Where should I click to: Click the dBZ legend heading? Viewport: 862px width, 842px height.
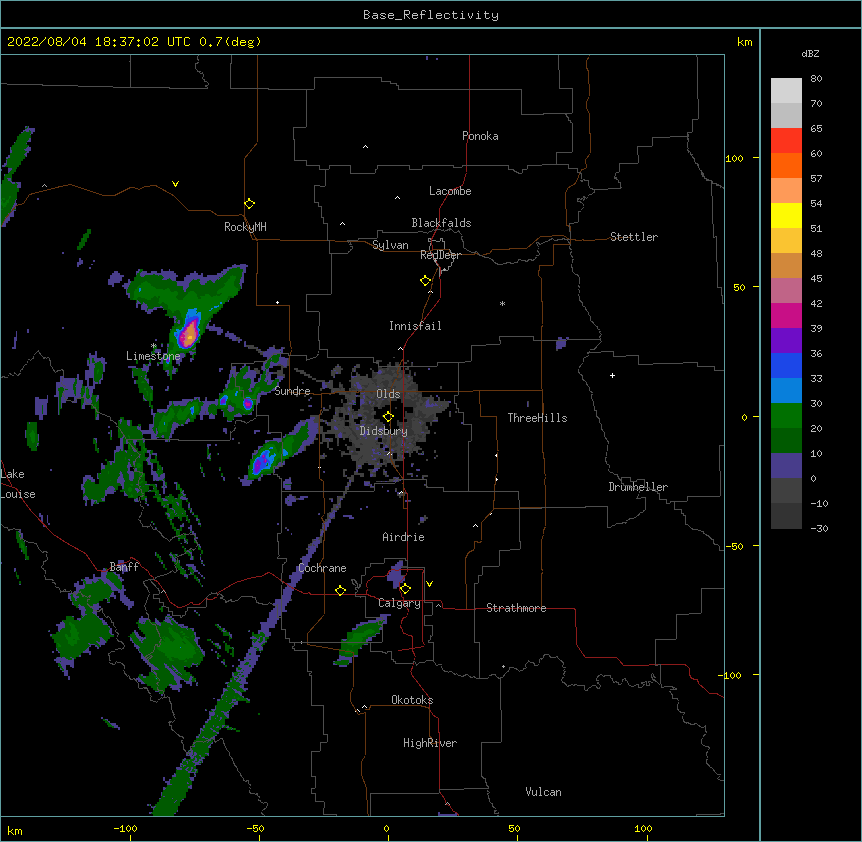pos(810,54)
